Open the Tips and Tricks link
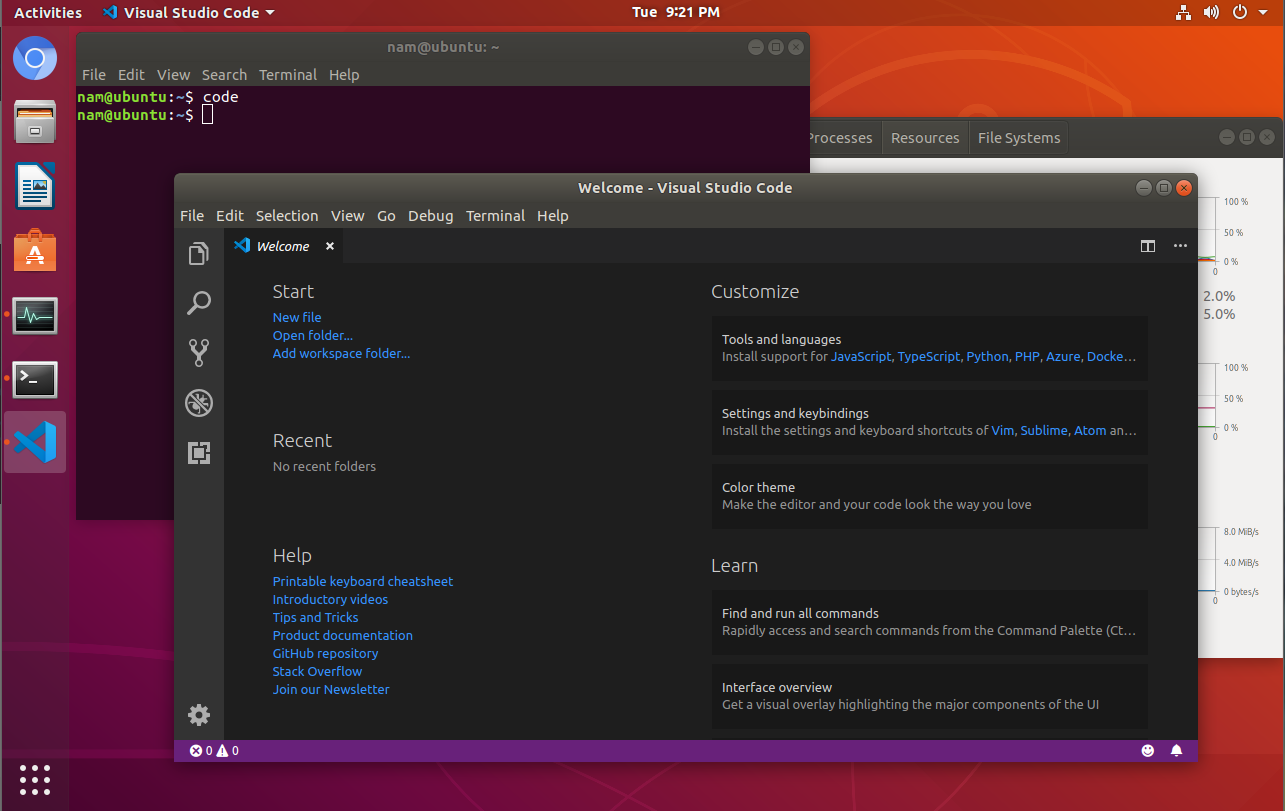 (316, 618)
